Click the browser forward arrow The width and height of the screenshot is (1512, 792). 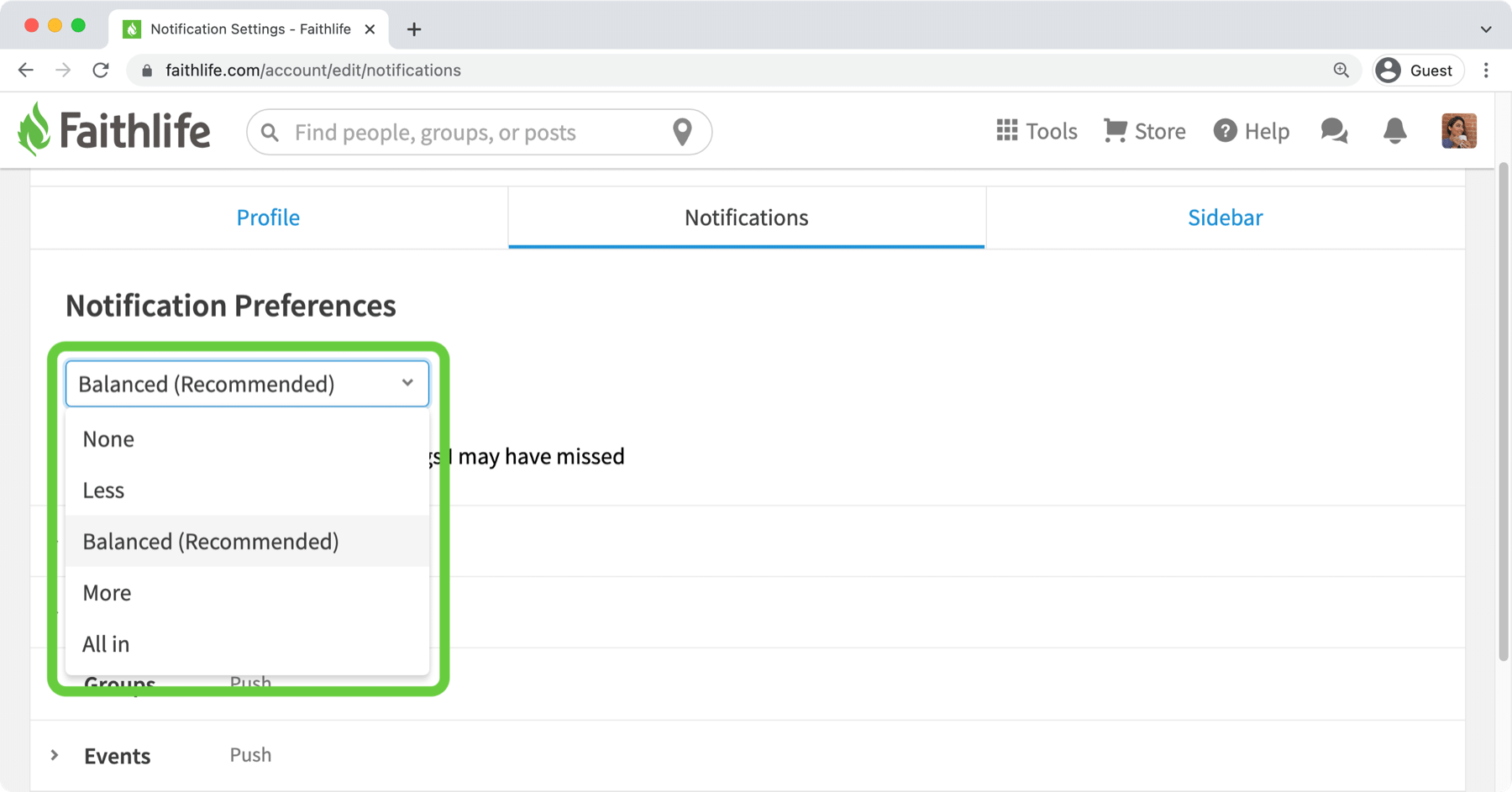[63, 71]
